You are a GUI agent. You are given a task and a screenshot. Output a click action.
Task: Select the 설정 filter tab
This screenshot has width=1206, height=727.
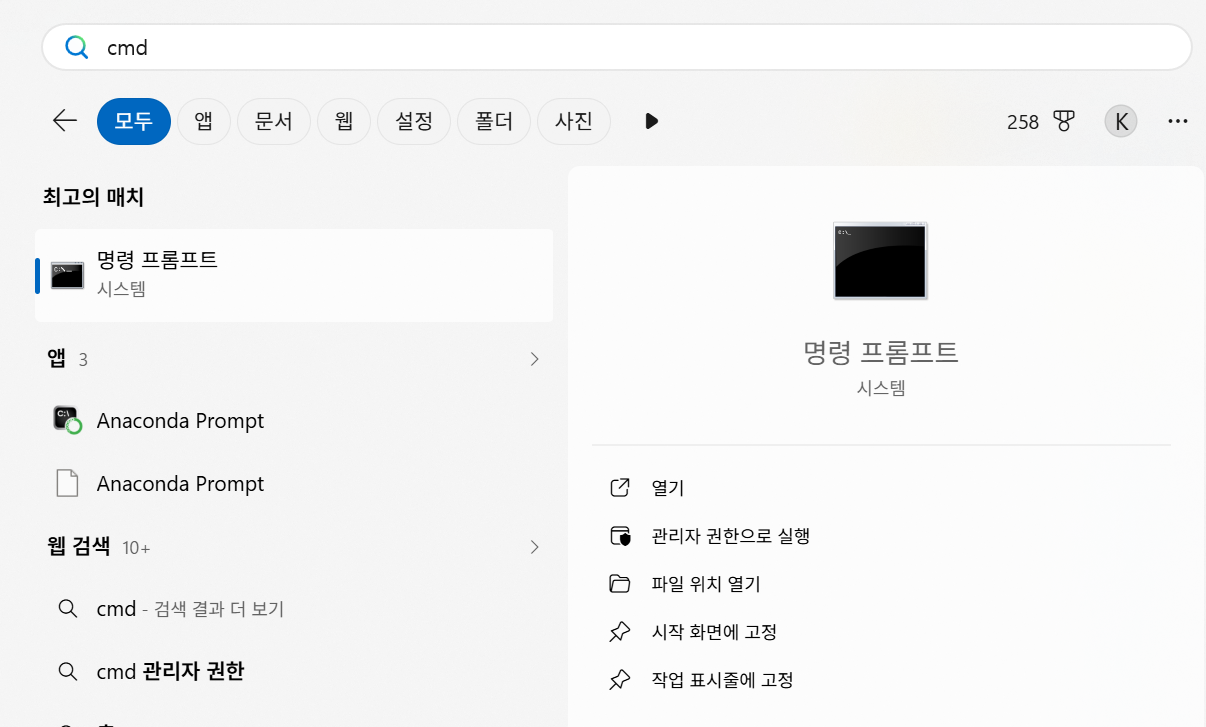click(414, 121)
